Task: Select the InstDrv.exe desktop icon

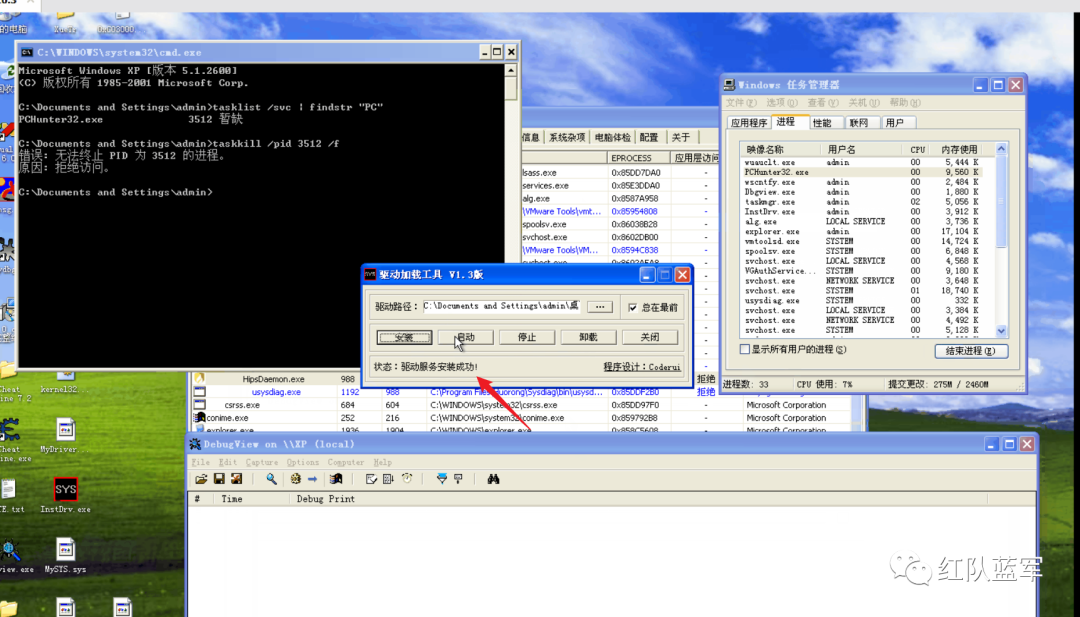Action: 65,496
